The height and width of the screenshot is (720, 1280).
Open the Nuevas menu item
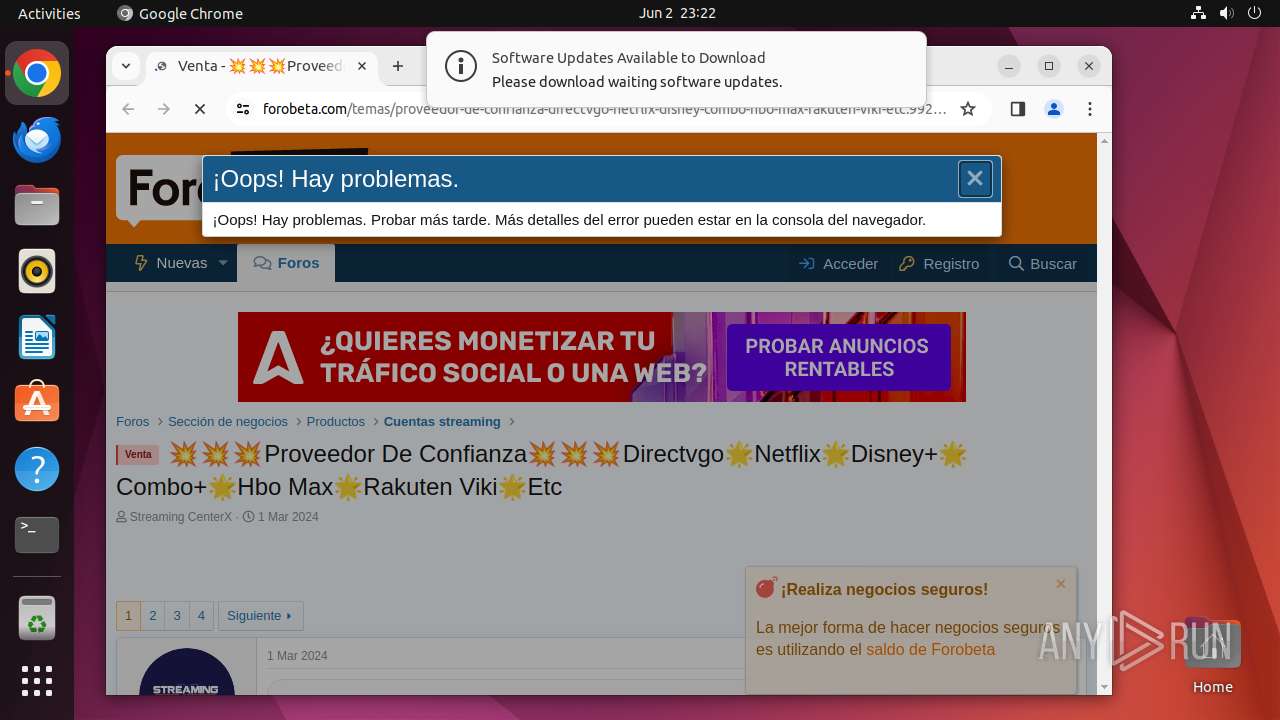(x=171, y=263)
